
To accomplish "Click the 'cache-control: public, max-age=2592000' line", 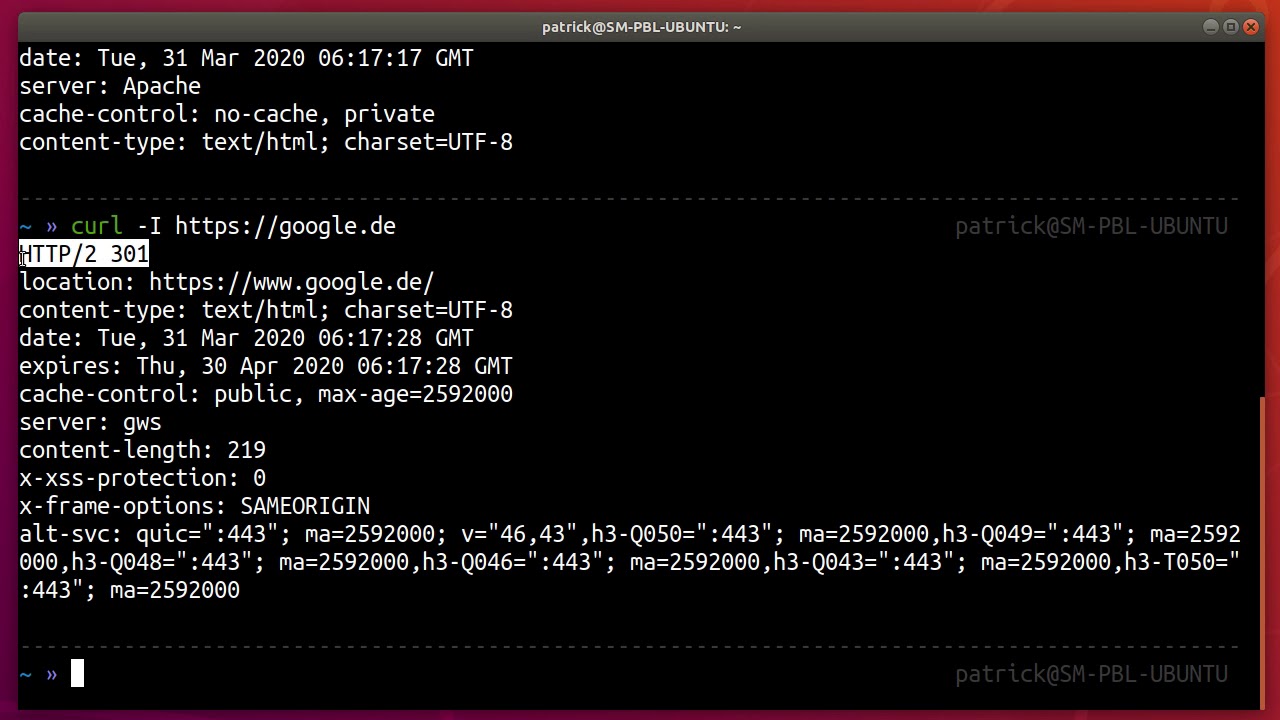I will 265,394.
